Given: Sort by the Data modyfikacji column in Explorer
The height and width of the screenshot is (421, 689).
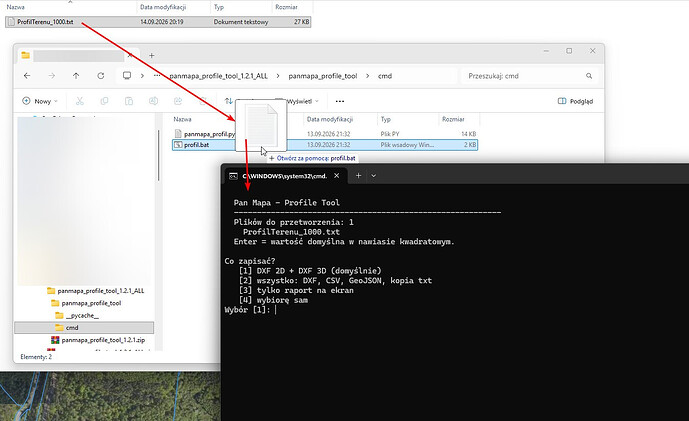Looking at the screenshot, I should point(330,119).
